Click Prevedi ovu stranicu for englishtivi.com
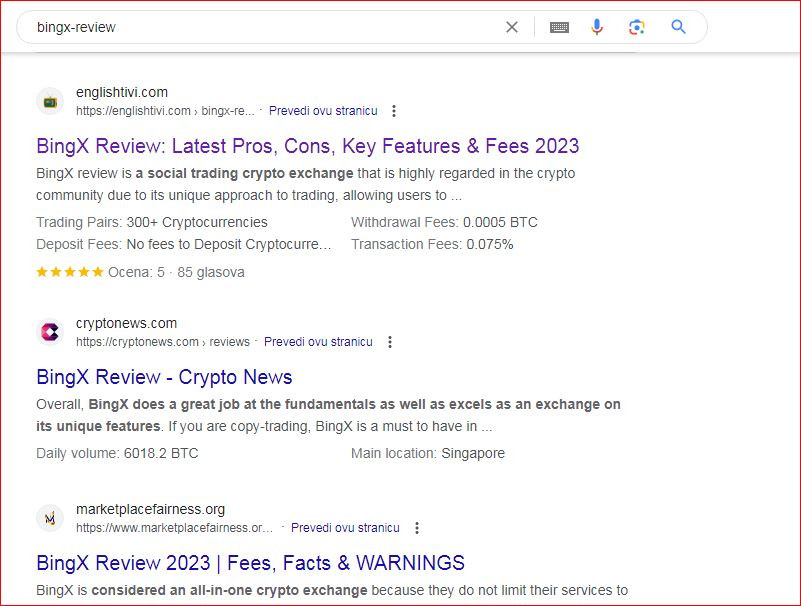801x606 pixels. tap(323, 111)
